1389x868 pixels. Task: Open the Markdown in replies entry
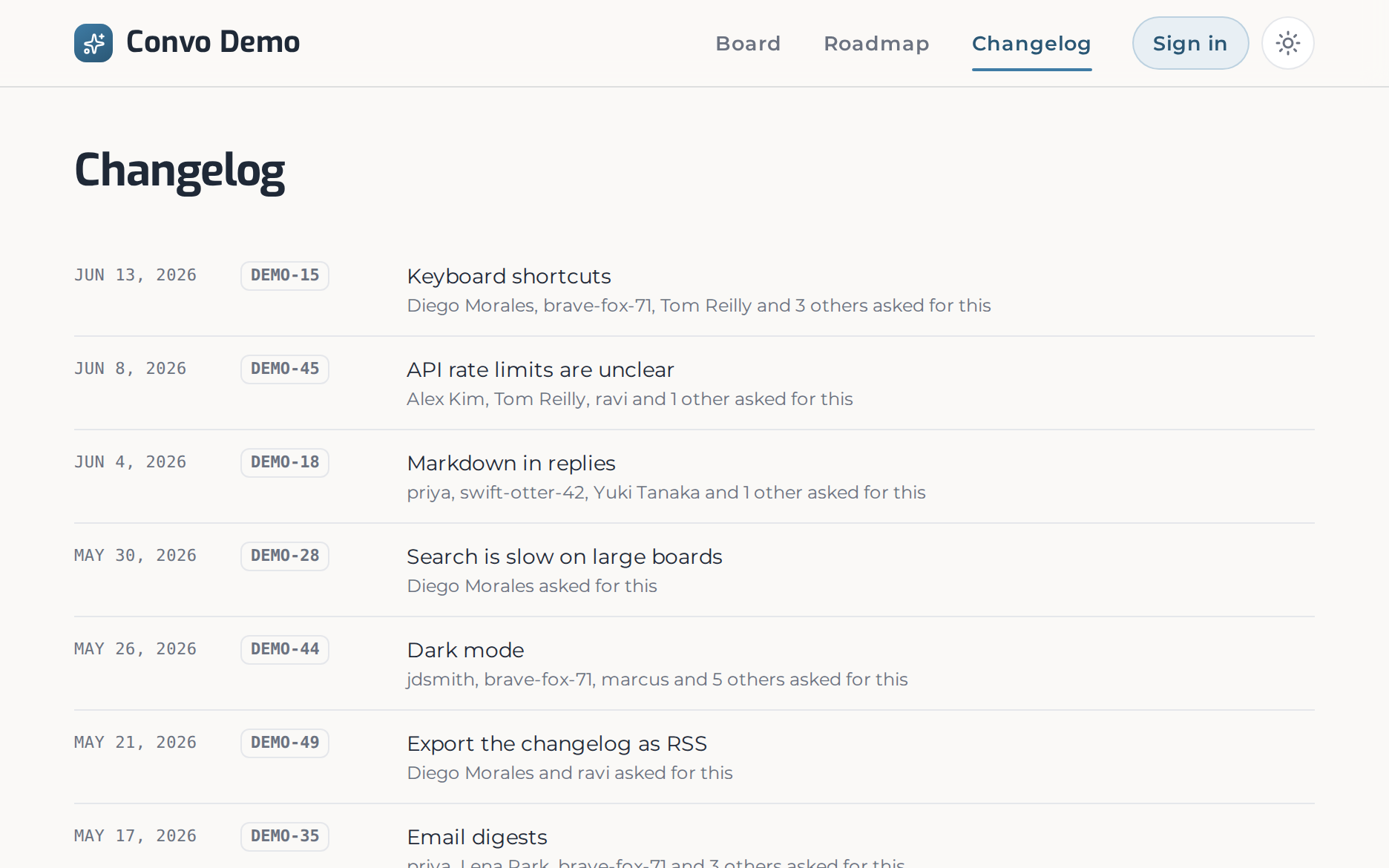pos(511,463)
